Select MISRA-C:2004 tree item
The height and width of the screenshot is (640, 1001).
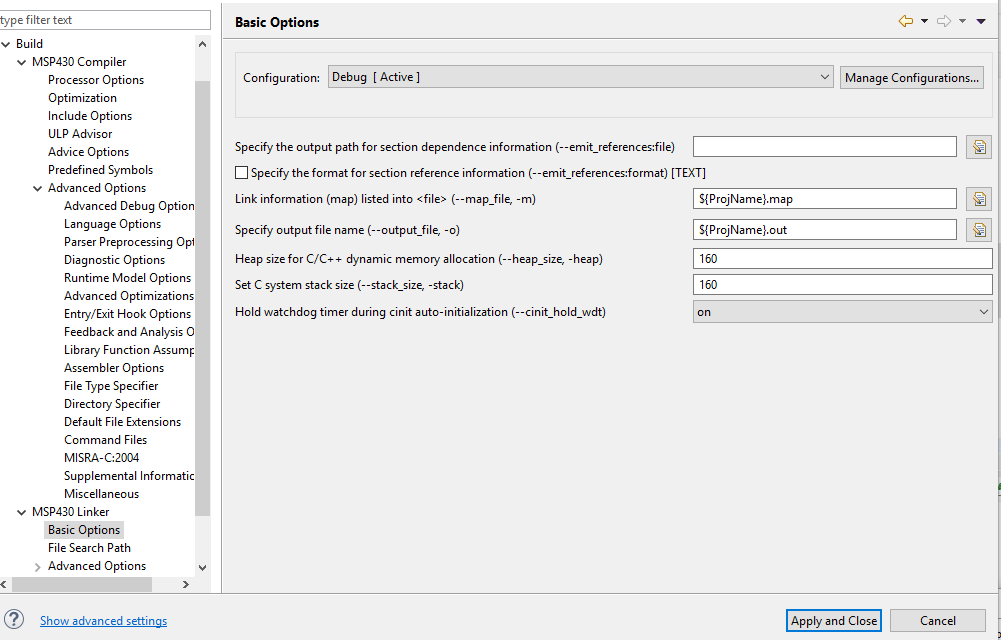pos(102,458)
